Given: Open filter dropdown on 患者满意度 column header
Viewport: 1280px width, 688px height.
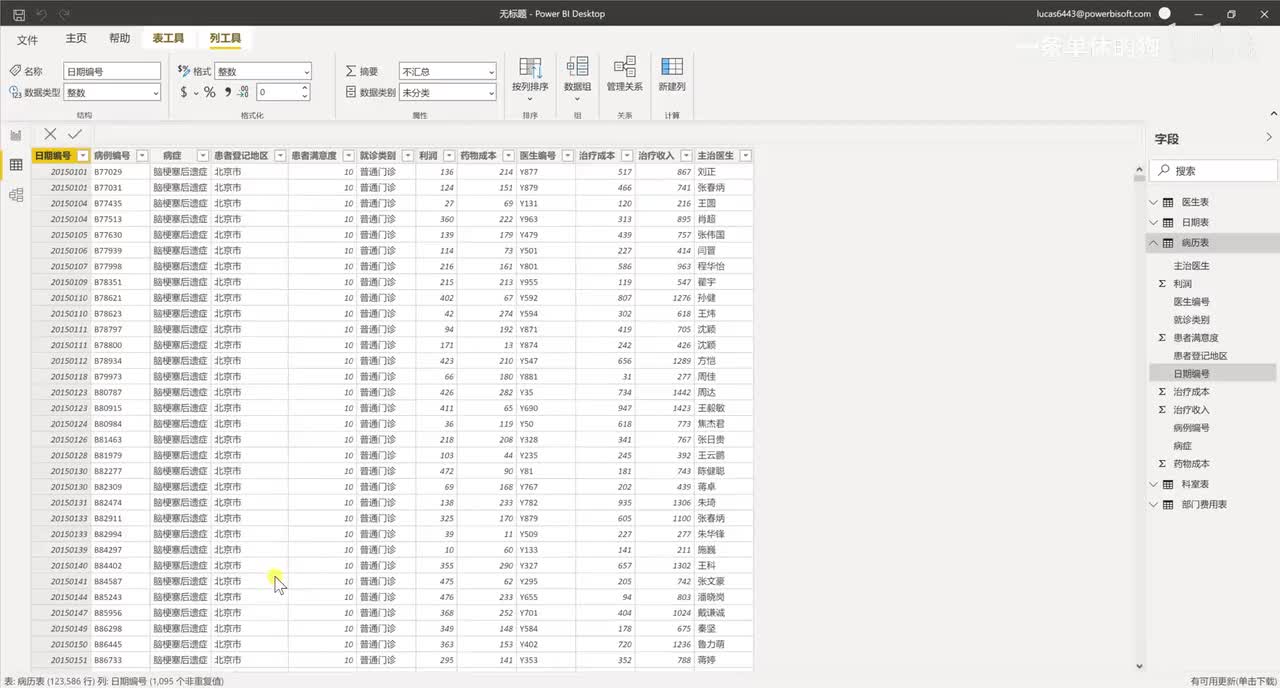Looking at the screenshot, I should [349, 156].
